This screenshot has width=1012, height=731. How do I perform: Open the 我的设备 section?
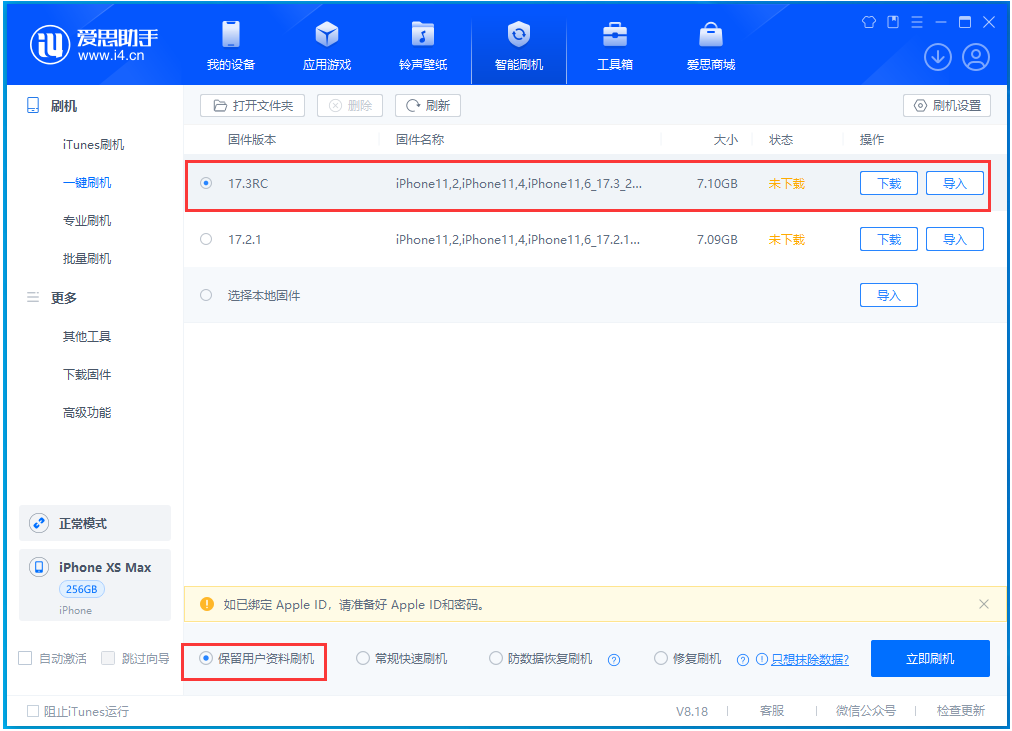click(x=231, y=44)
